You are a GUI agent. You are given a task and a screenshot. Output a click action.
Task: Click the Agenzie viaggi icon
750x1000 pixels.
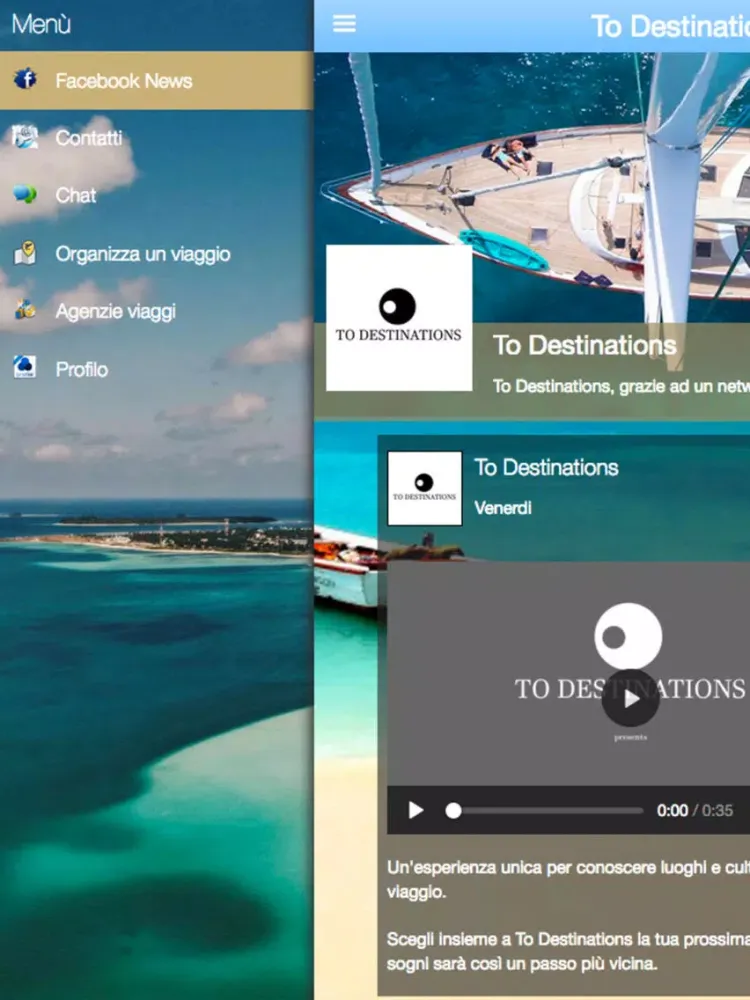[25, 311]
